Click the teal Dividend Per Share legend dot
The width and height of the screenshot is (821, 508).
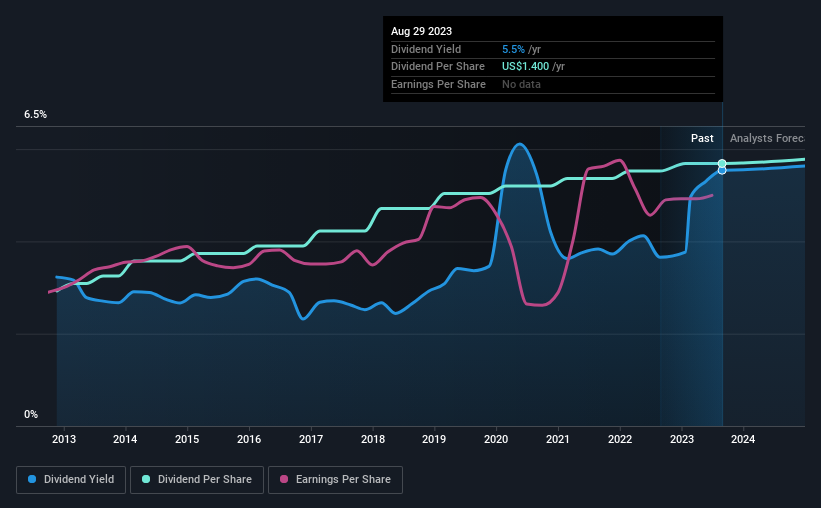[x=146, y=479]
